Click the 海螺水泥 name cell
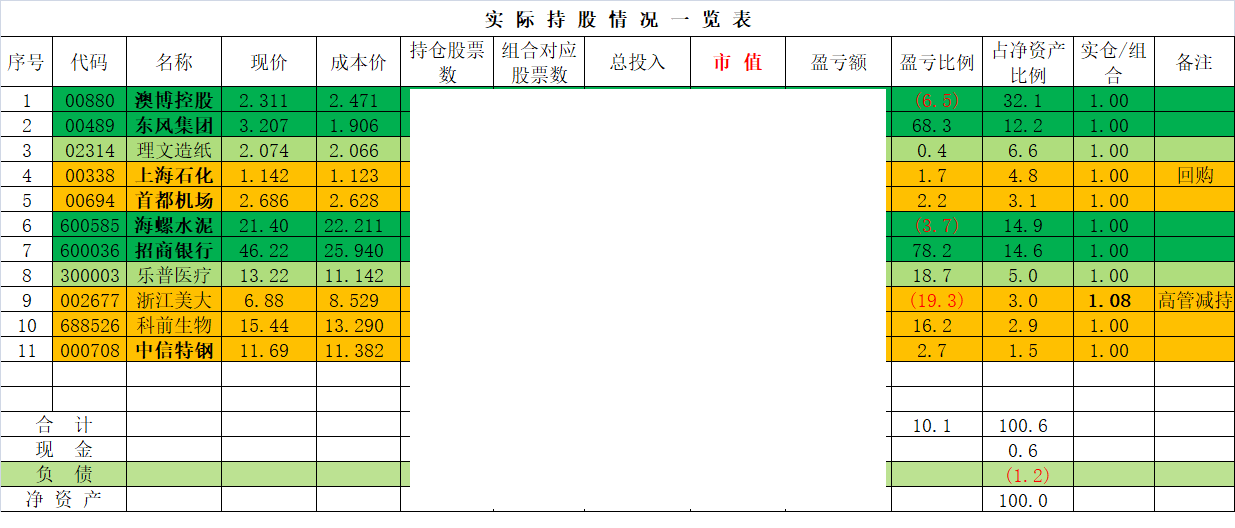The image size is (1235, 528). (x=174, y=226)
